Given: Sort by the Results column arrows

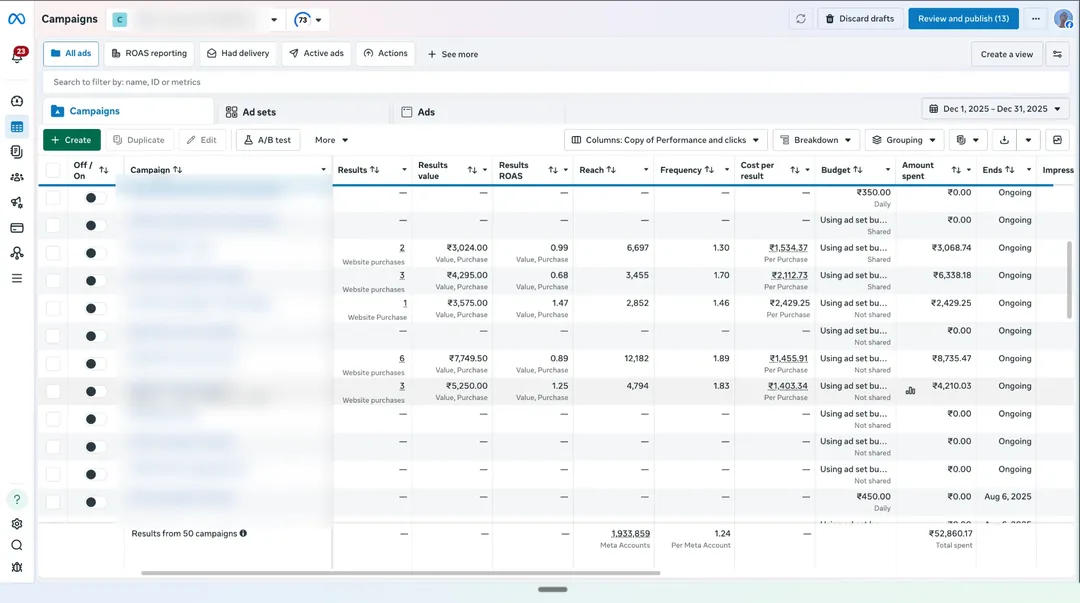Looking at the screenshot, I should tap(375, 170).
